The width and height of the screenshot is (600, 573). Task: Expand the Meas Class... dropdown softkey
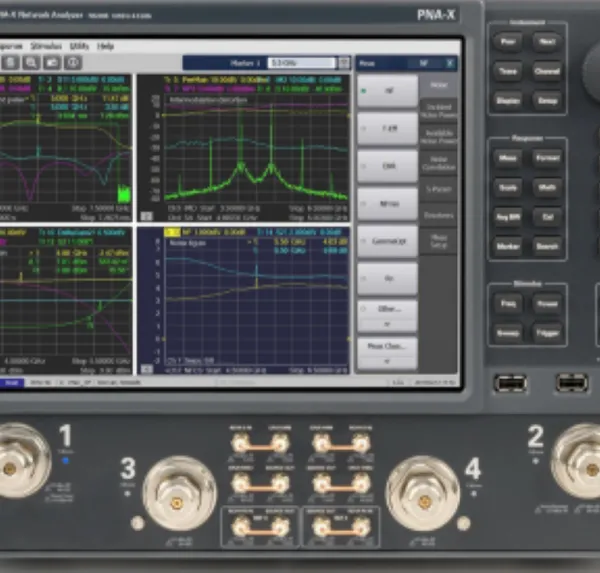coord(387,353)
